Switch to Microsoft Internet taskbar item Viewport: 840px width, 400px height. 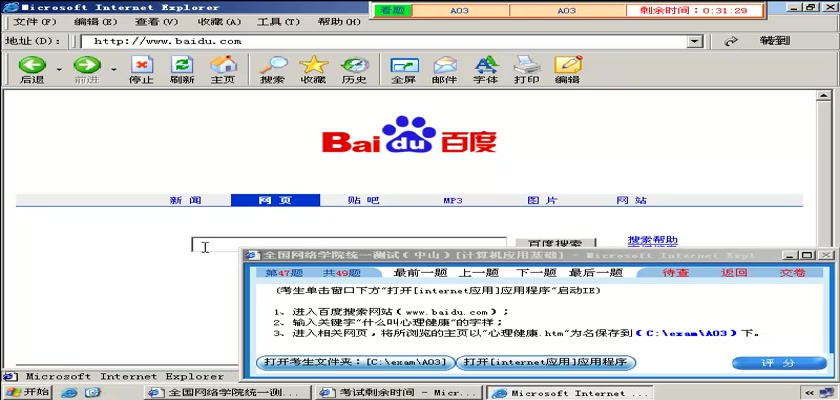click(569, 393)
